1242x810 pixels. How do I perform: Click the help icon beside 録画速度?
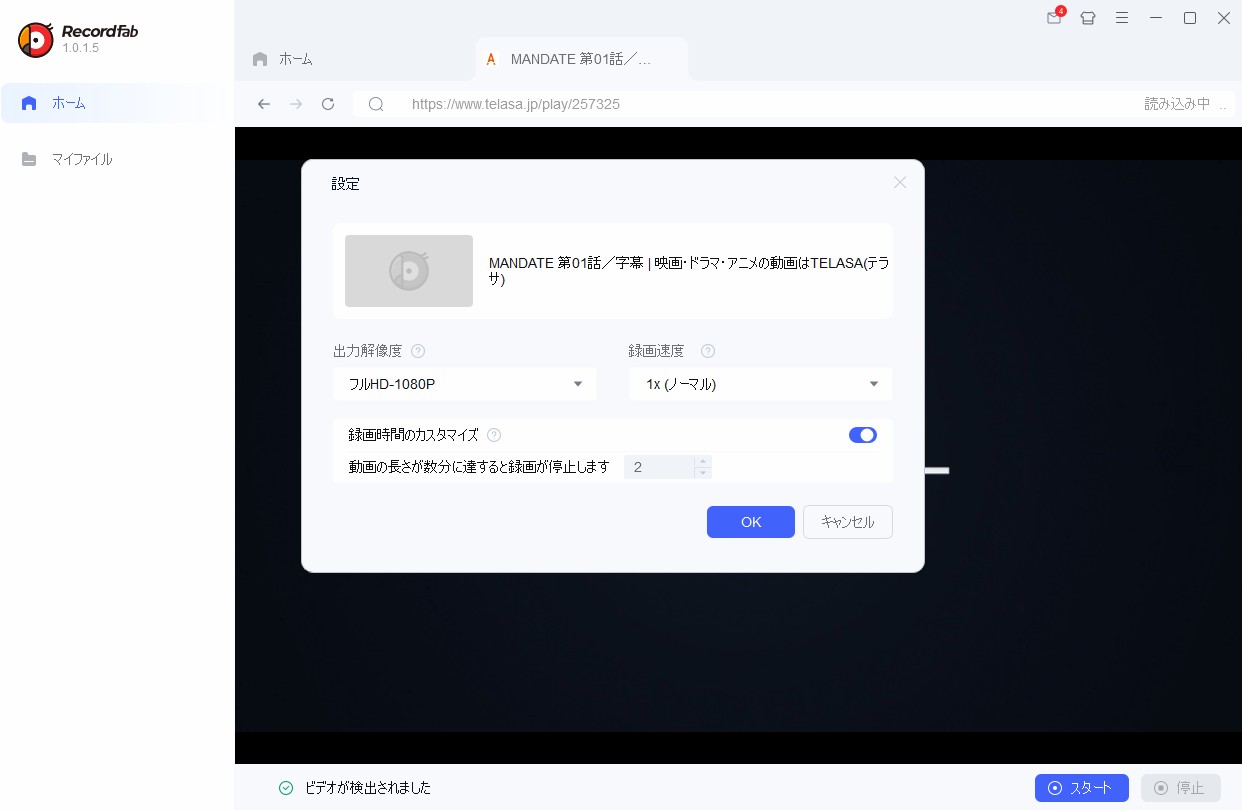click(708, 351)
